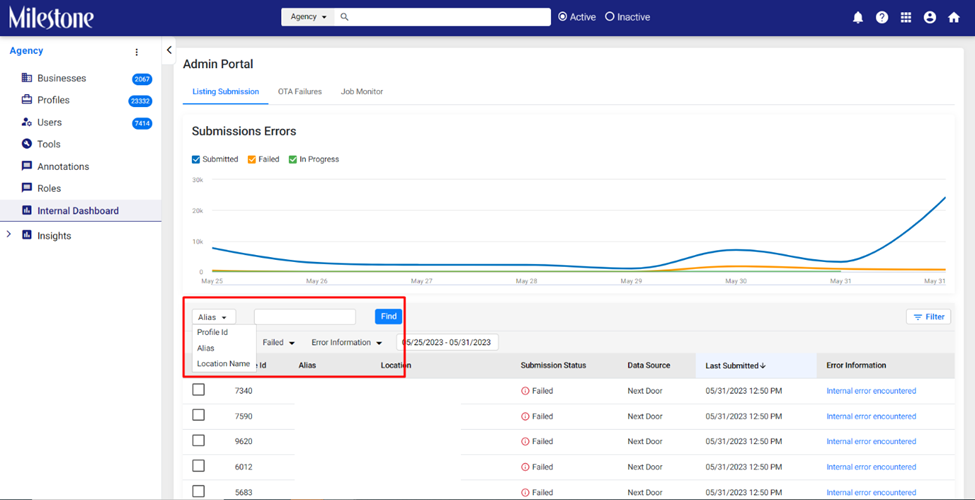The image size is (975, 500).
Task: Open the Agency three-dot options menu
Action: [137, 52]
